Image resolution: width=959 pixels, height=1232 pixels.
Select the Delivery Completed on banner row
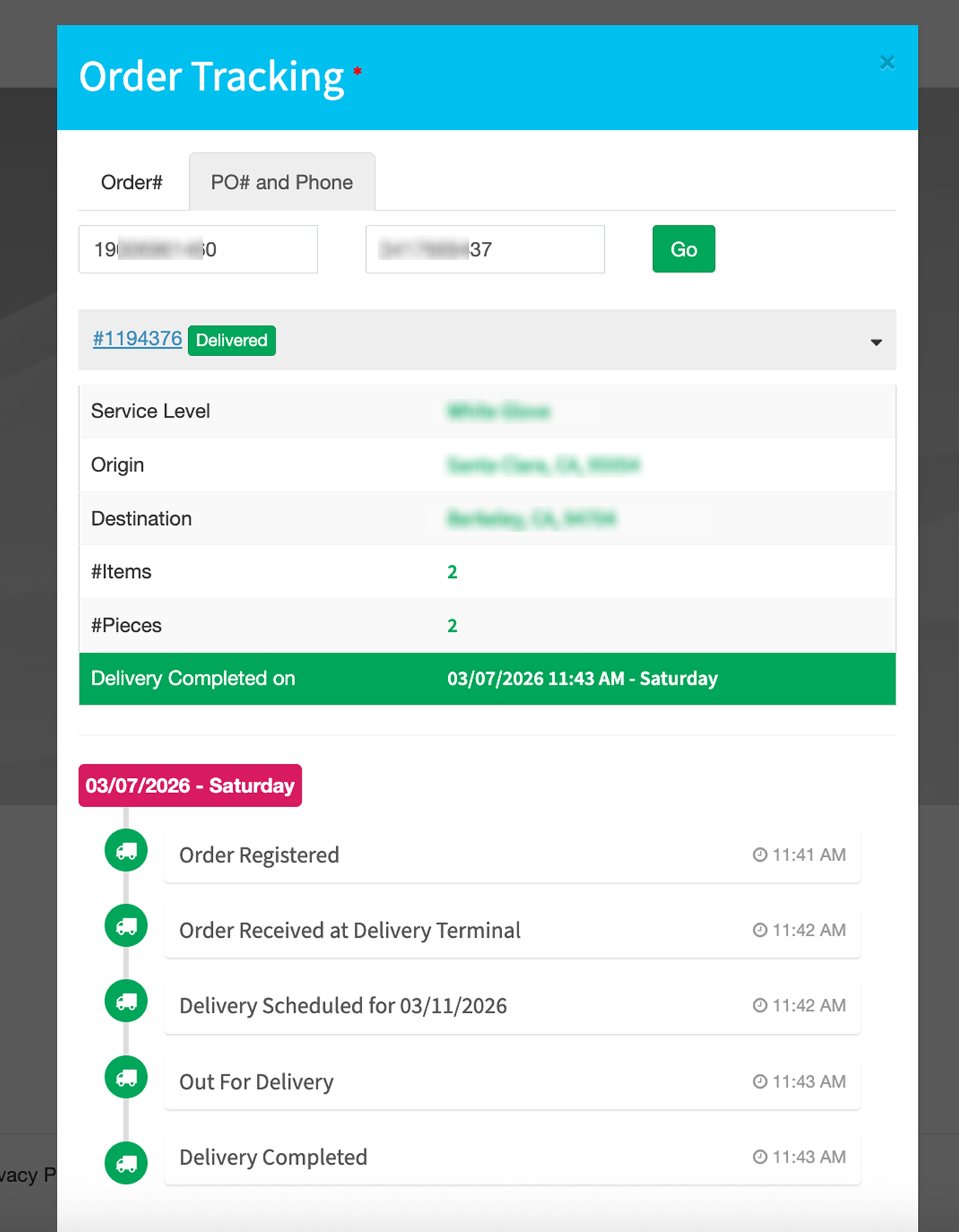pos(487,679)
